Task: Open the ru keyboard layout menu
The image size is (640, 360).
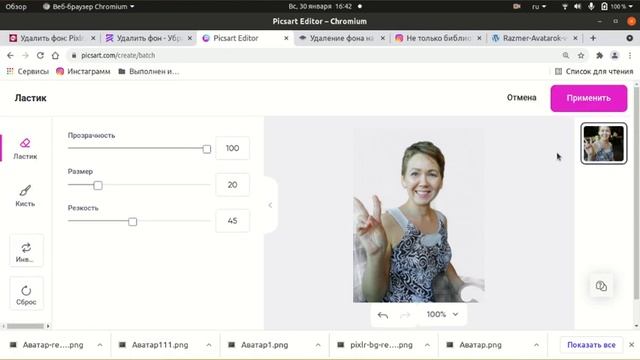Action: coord(539,7)
